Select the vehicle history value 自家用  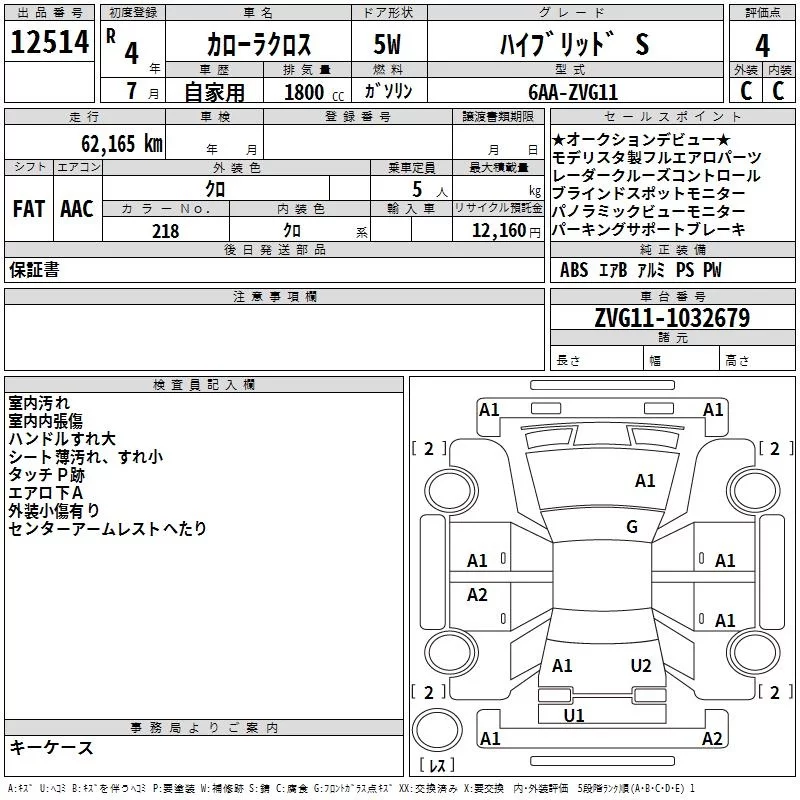tap(215, 92)
